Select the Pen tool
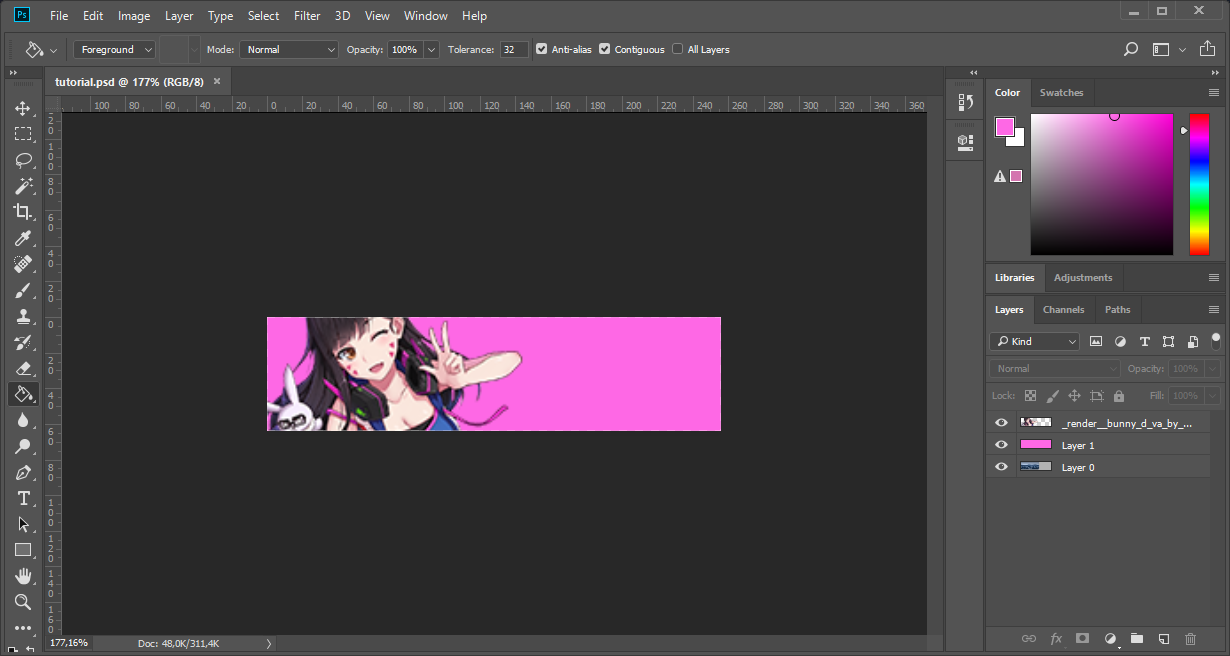 click(x=22, y=472)
